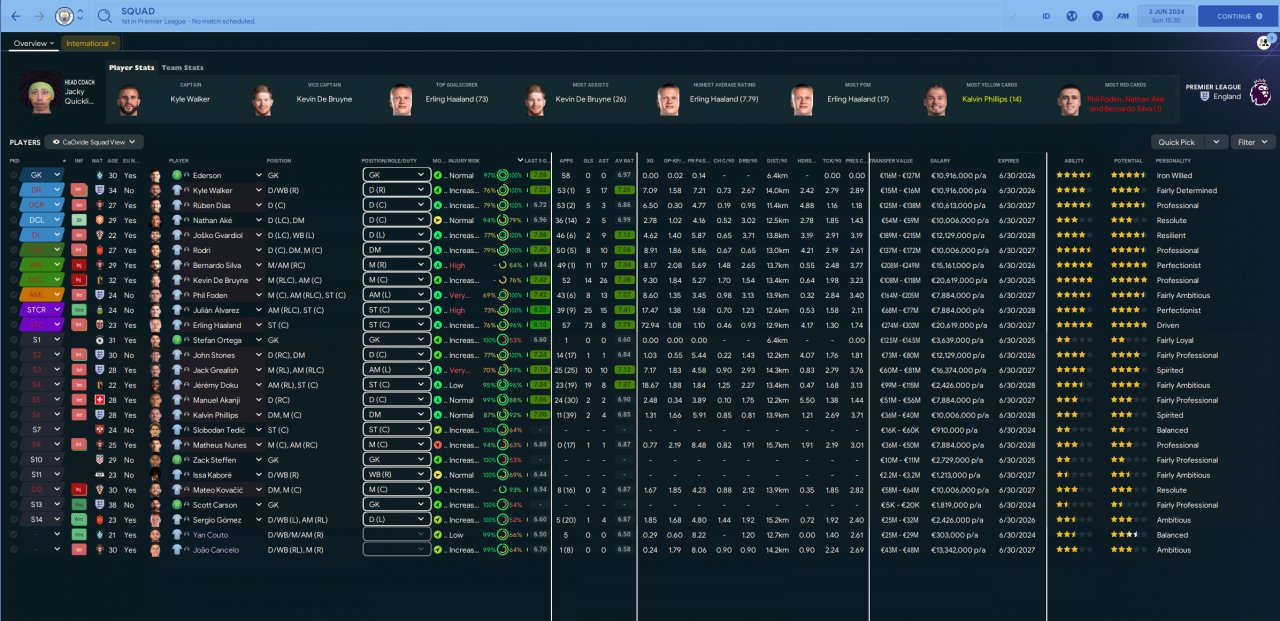Open the Filter dropdown
The height and width of the screenshot is (621, 1280).
(1253, 142)
